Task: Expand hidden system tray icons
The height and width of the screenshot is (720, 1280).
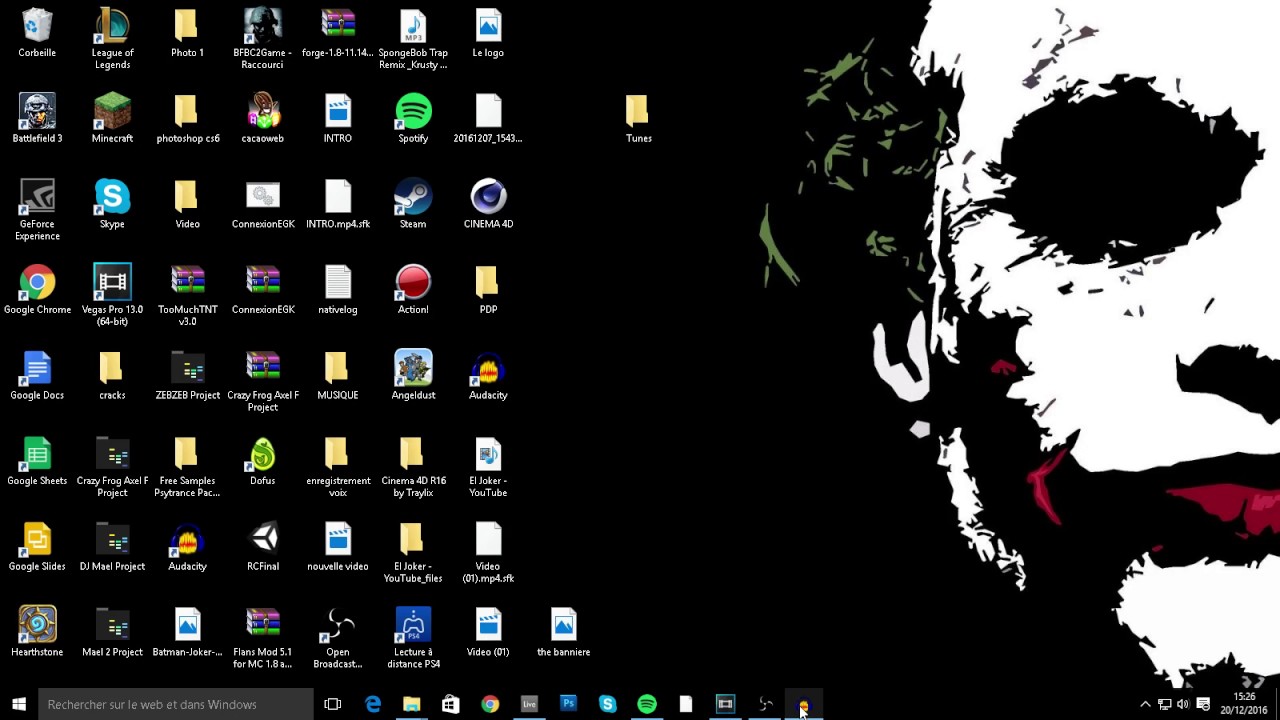Action: tap(1145, 704)
